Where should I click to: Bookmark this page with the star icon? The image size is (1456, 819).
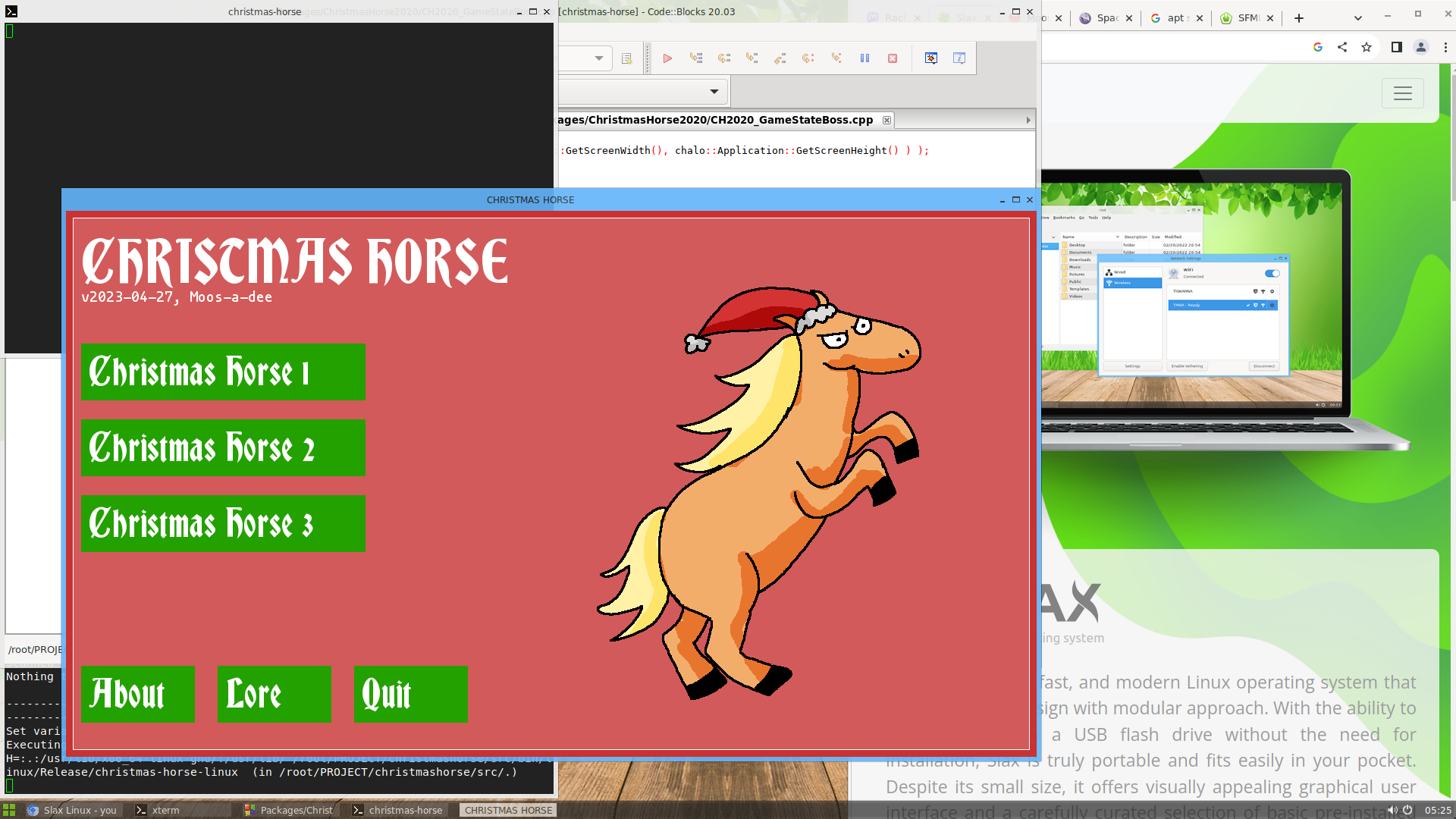1367,47
